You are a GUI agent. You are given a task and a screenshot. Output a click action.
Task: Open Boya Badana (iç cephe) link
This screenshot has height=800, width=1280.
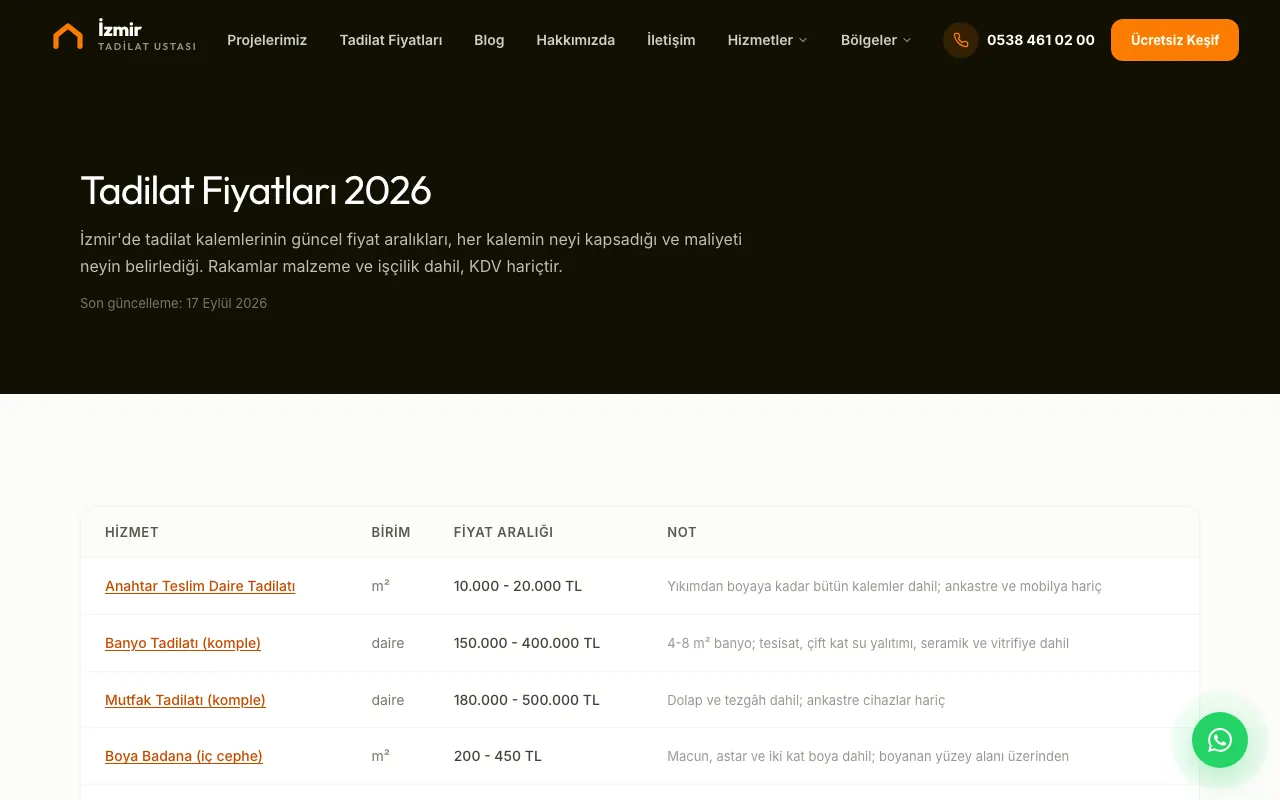pyautogui.click(x=184, y=756)
